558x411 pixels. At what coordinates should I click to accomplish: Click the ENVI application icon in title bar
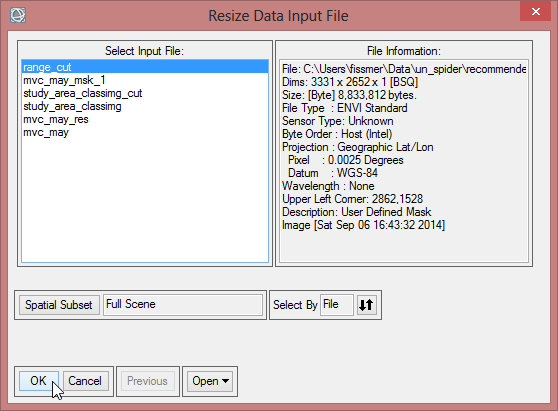tap(18, 15)
